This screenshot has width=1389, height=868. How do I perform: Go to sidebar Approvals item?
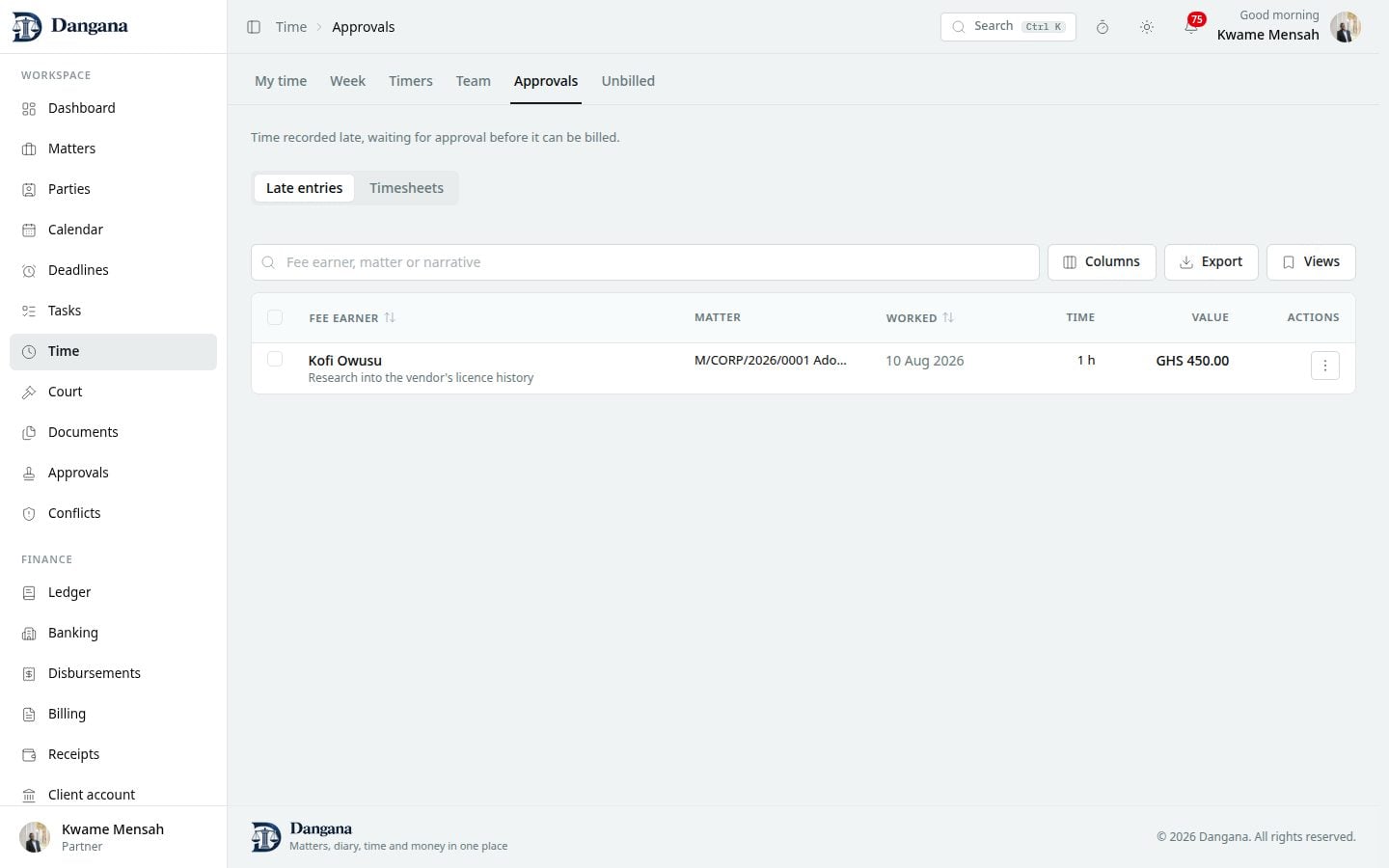[113, 473]
